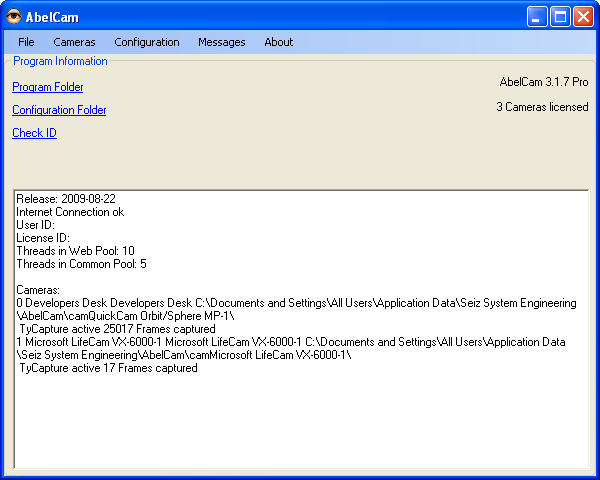Click the Program Folder link
The width and height of the screenshot is (600, 480).
pos(48,87)
